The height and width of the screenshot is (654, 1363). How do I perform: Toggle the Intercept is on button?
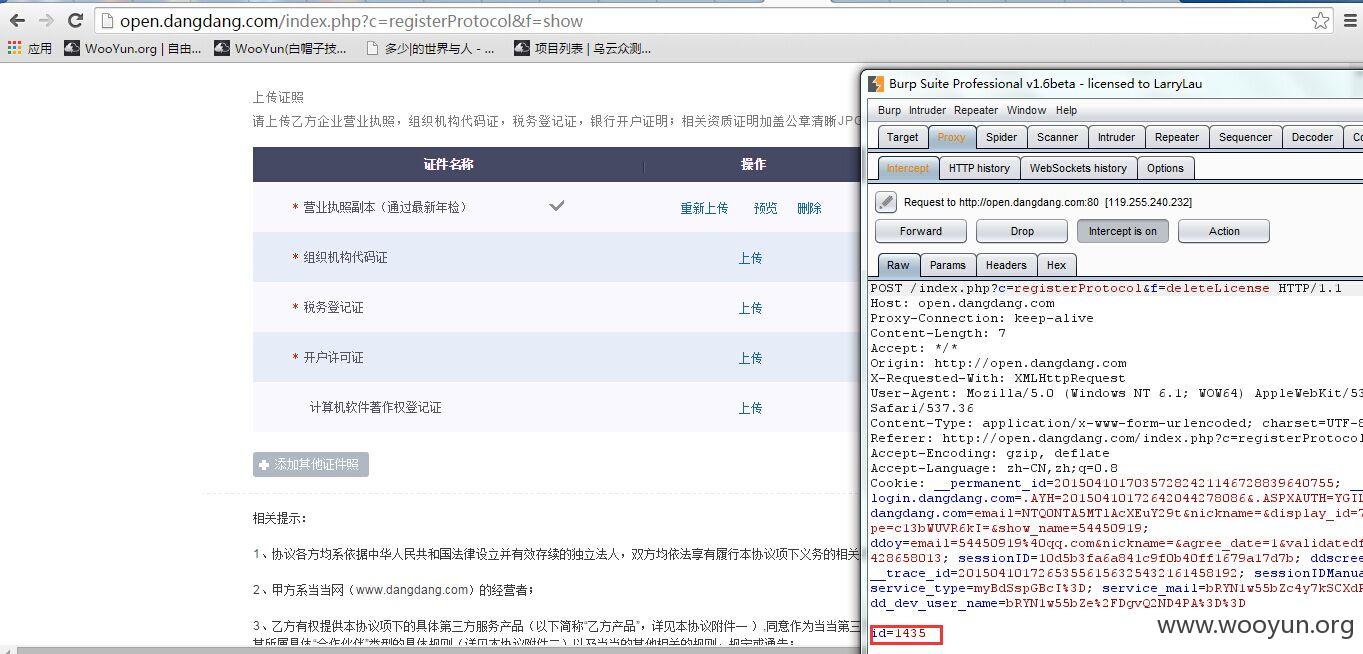click(1122, 231)
